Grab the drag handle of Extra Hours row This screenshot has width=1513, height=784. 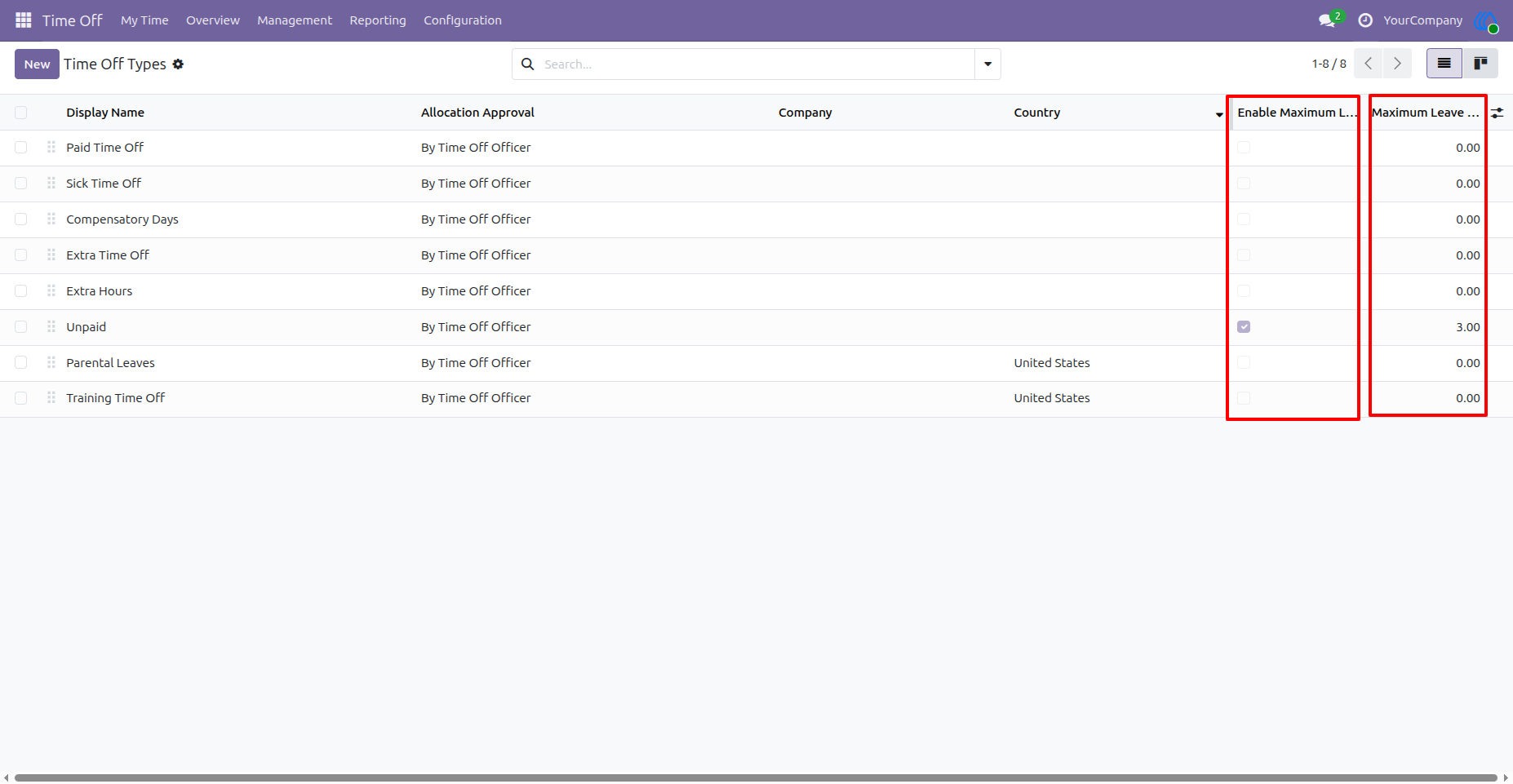point(51,290)
